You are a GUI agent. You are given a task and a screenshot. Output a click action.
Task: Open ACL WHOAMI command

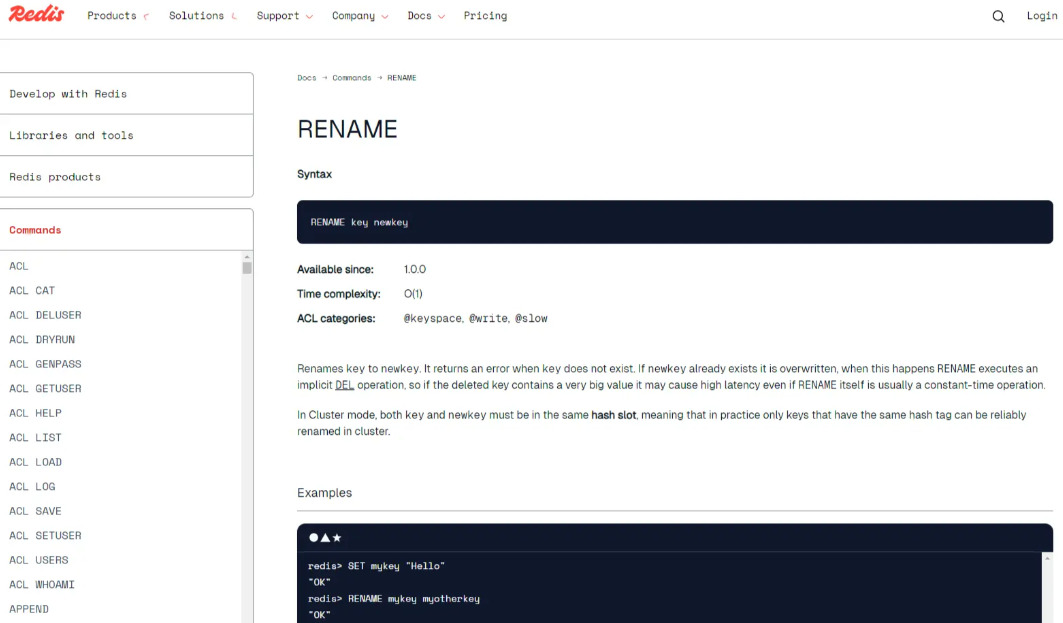(x=42, y=584)
